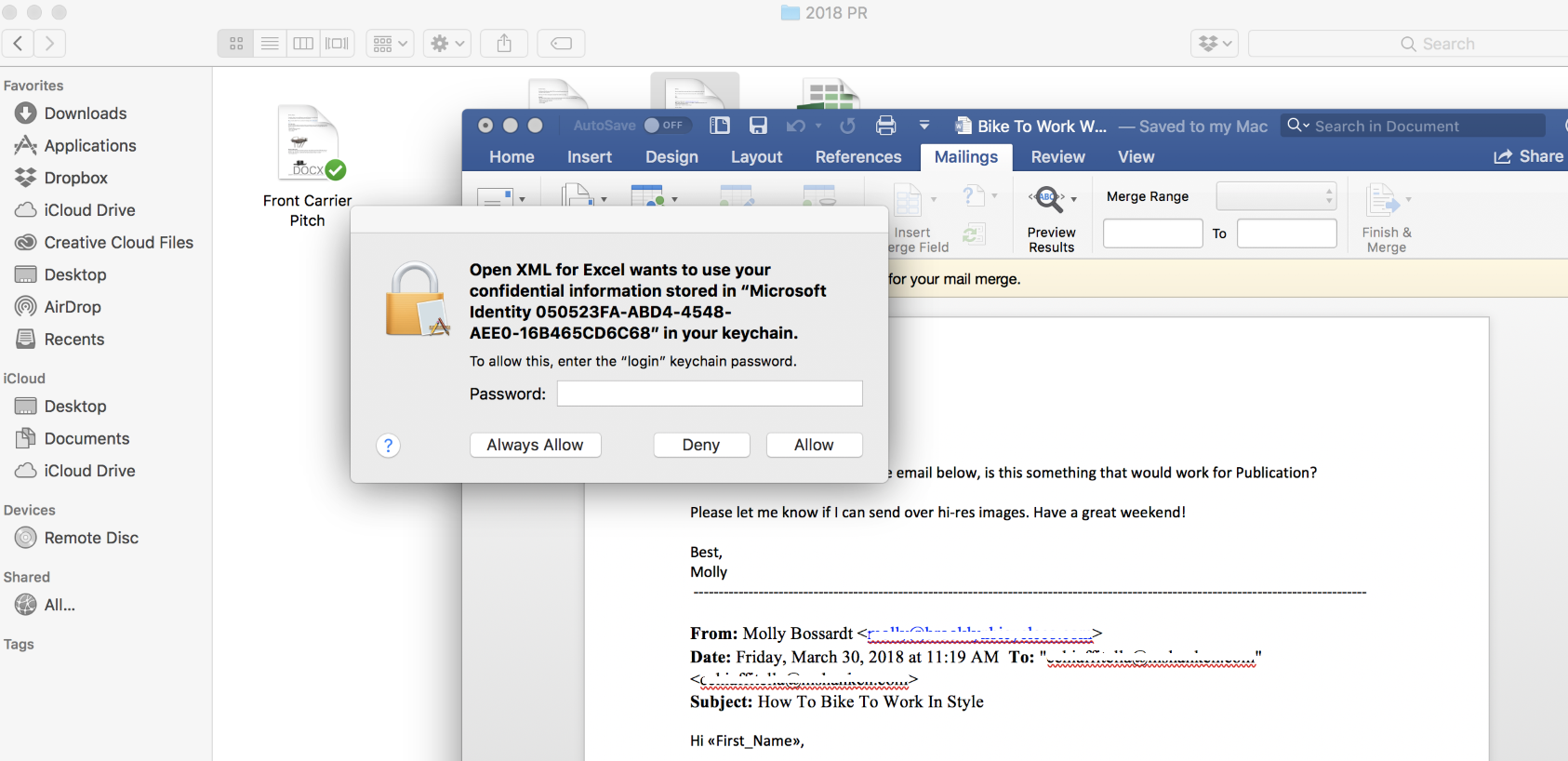Switch to the Design ribbon tab

coord(671,157)
